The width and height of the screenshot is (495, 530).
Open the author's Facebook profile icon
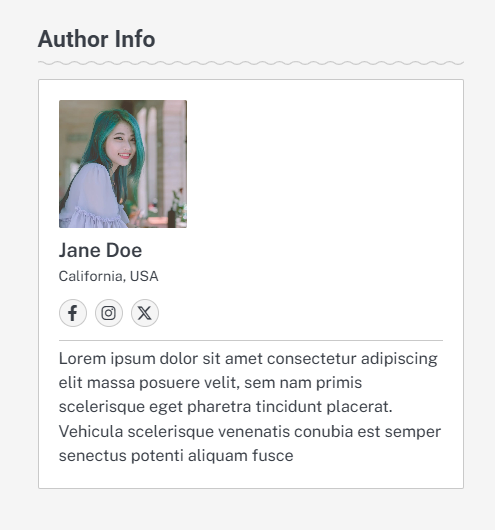73,313
